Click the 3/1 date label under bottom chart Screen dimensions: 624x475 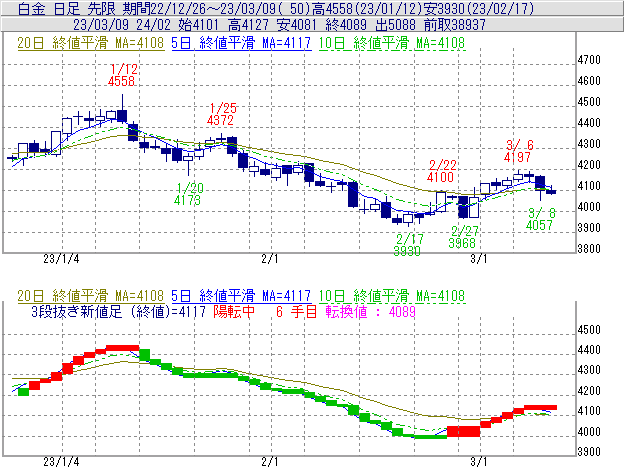[479, 461]
